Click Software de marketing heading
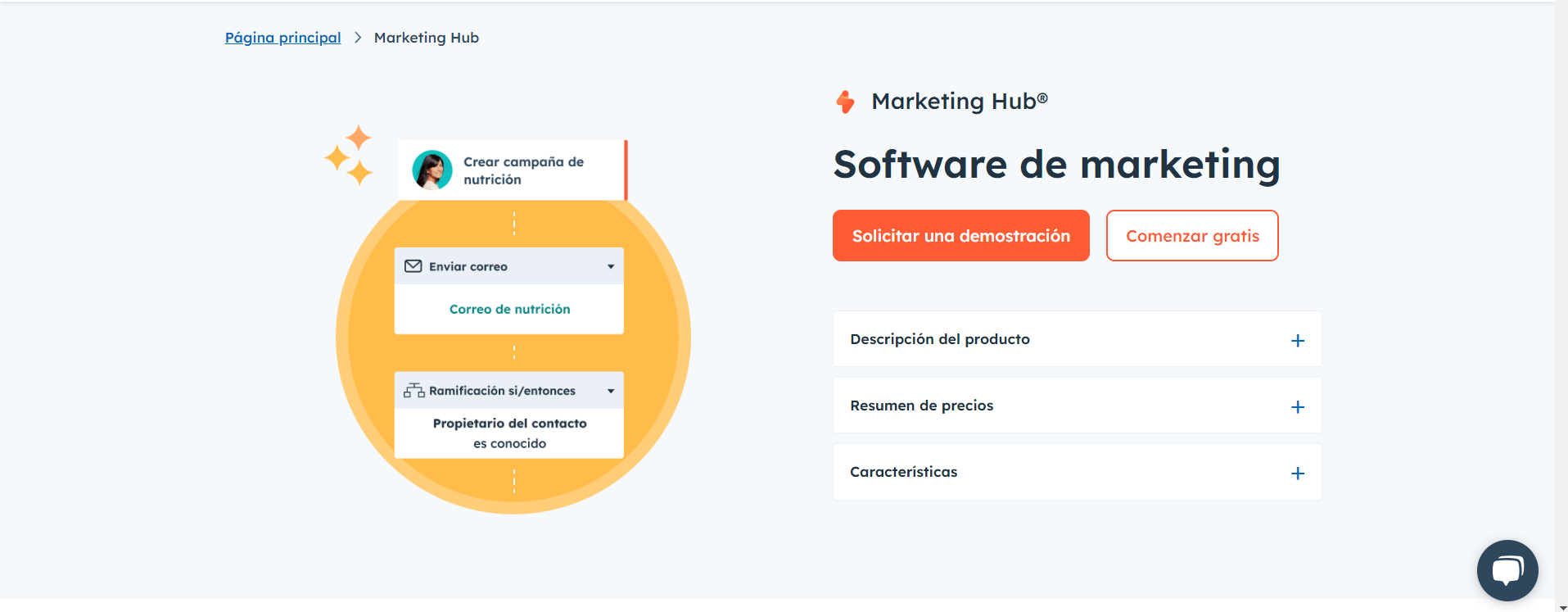This screenshot has height=612, width=1568. [1057, 165]
